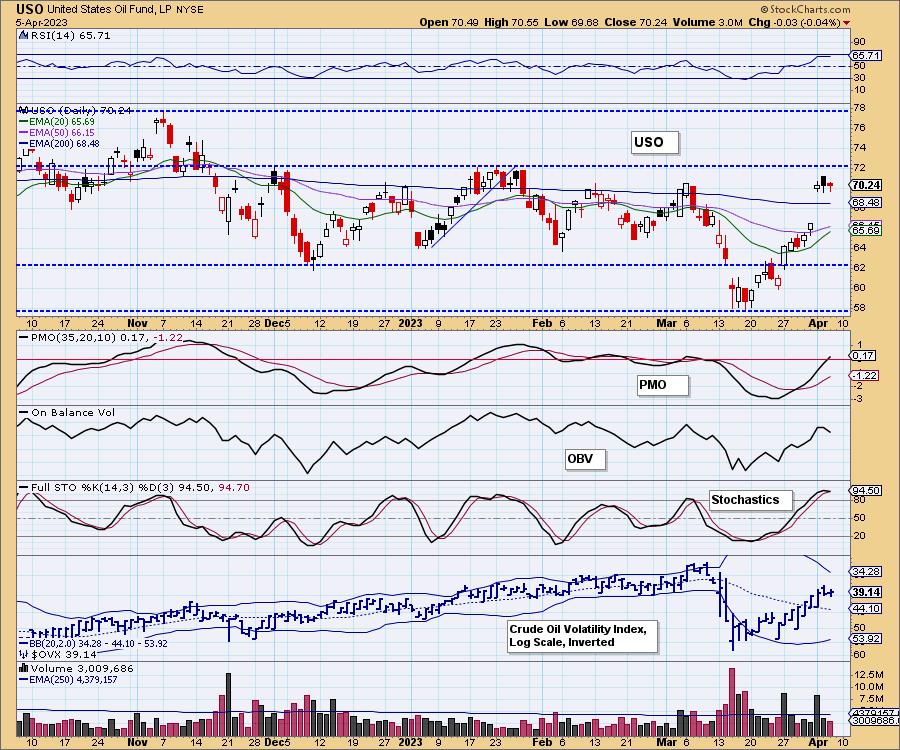
Task: Click the 53.92 lower band tag on right axis
Action: click(866, 639)
